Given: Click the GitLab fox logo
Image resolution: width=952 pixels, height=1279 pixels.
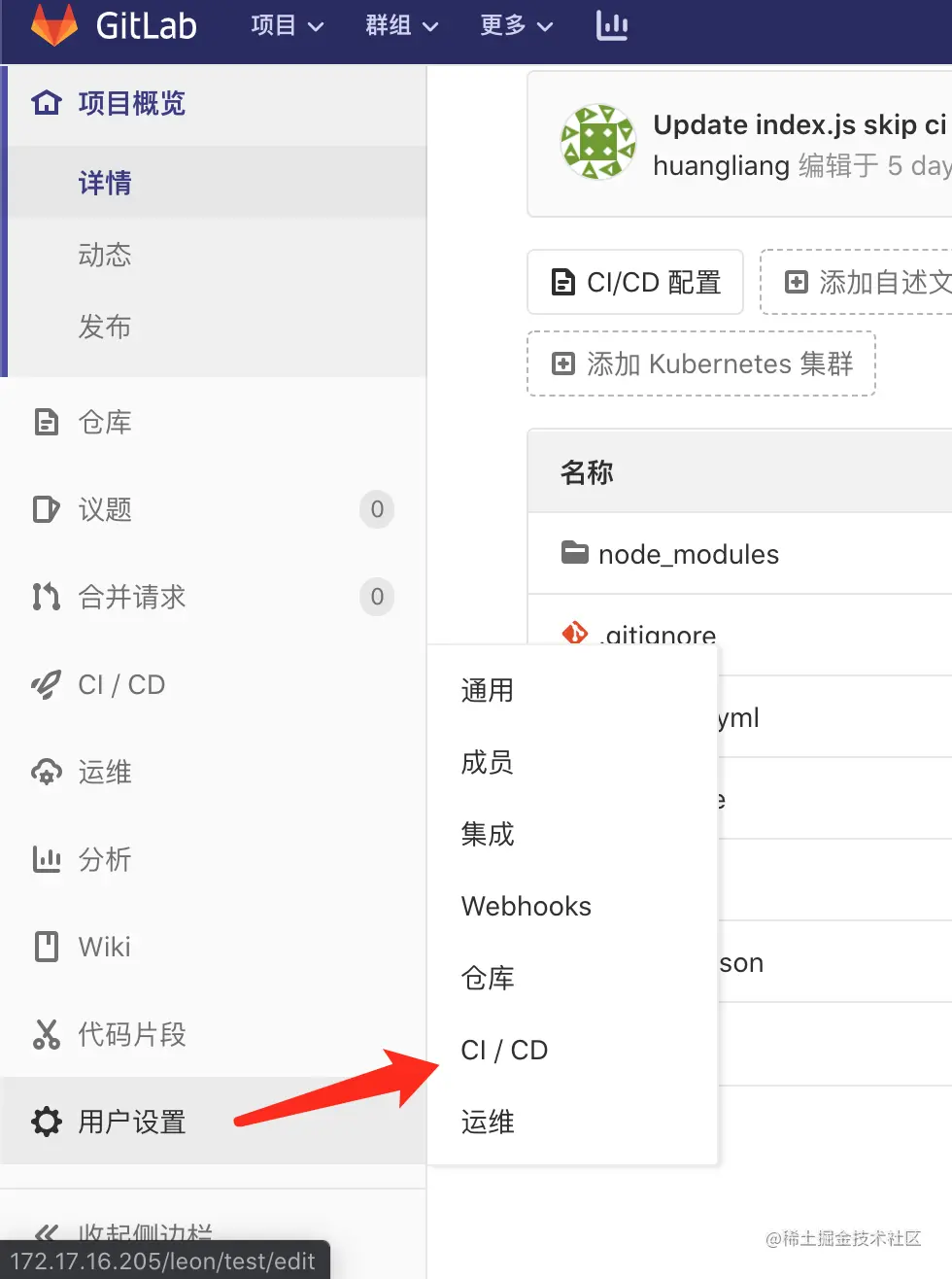Looking at the screenshot, I should point(53,24).
